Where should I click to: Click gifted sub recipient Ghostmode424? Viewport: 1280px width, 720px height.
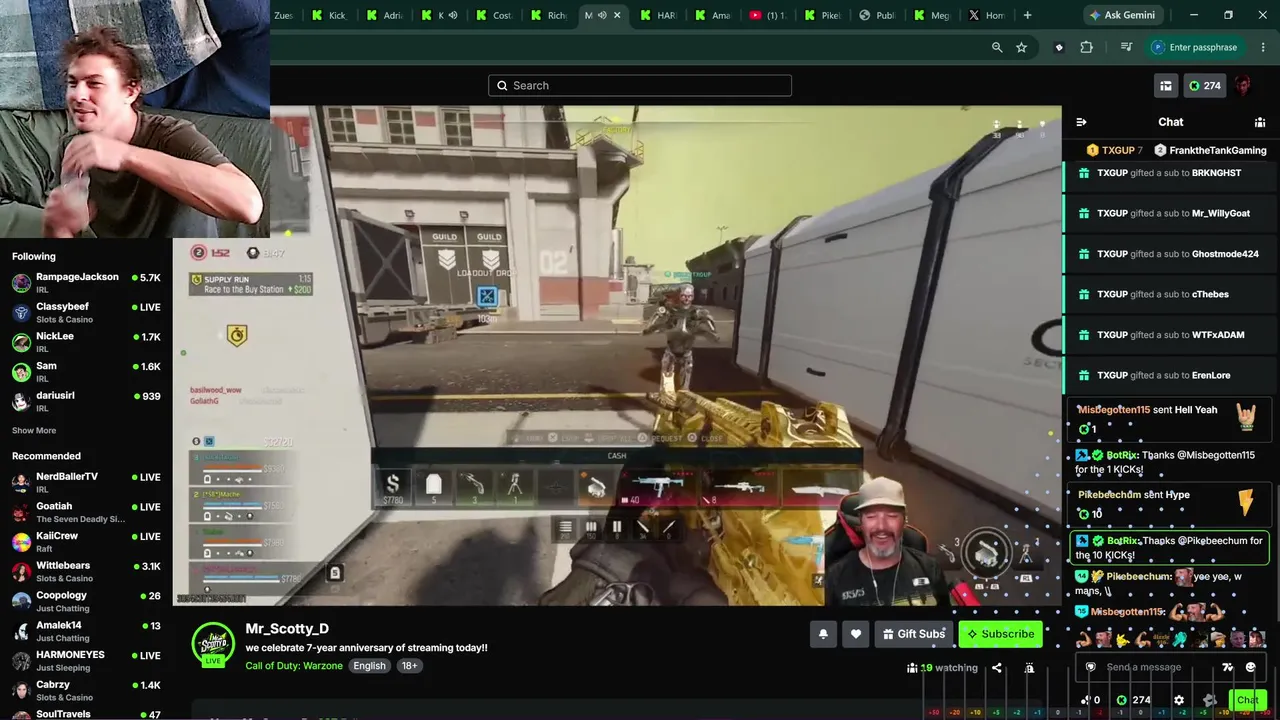pos(1225,254)
